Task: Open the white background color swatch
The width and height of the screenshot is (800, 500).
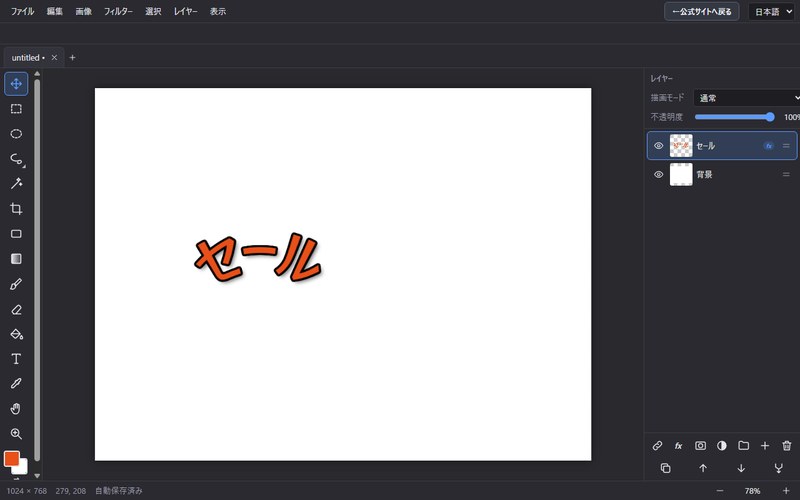Action: (23, 469)
